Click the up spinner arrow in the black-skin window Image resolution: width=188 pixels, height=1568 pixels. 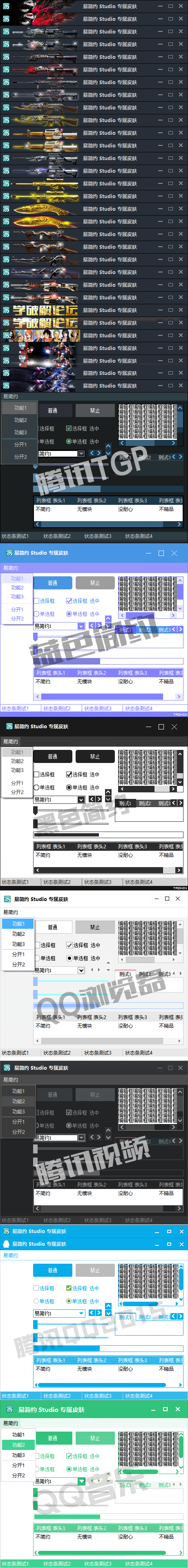pyautogui.click(x=108, y=792)
